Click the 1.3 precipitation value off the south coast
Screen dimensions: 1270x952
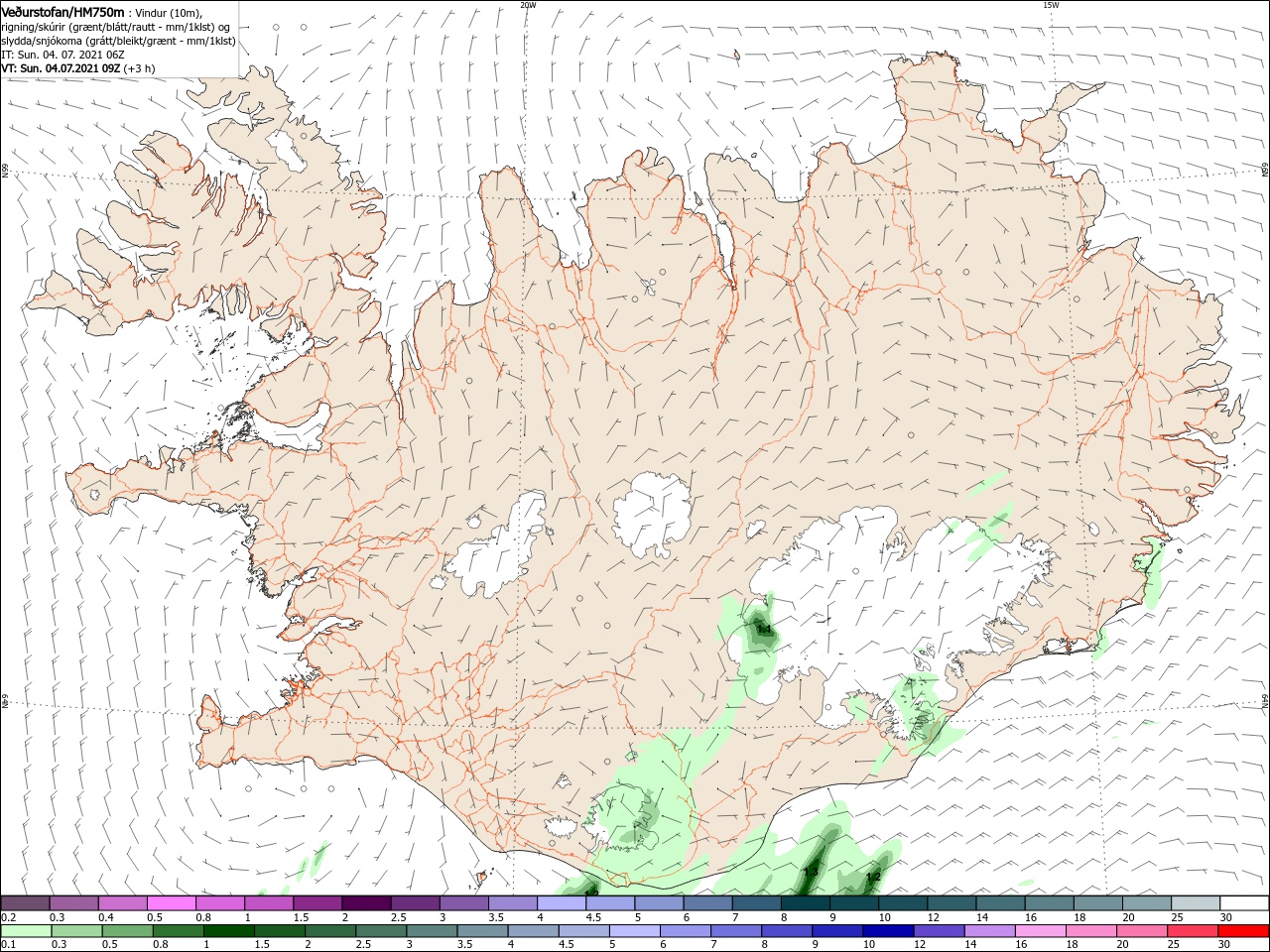point(811,872)
